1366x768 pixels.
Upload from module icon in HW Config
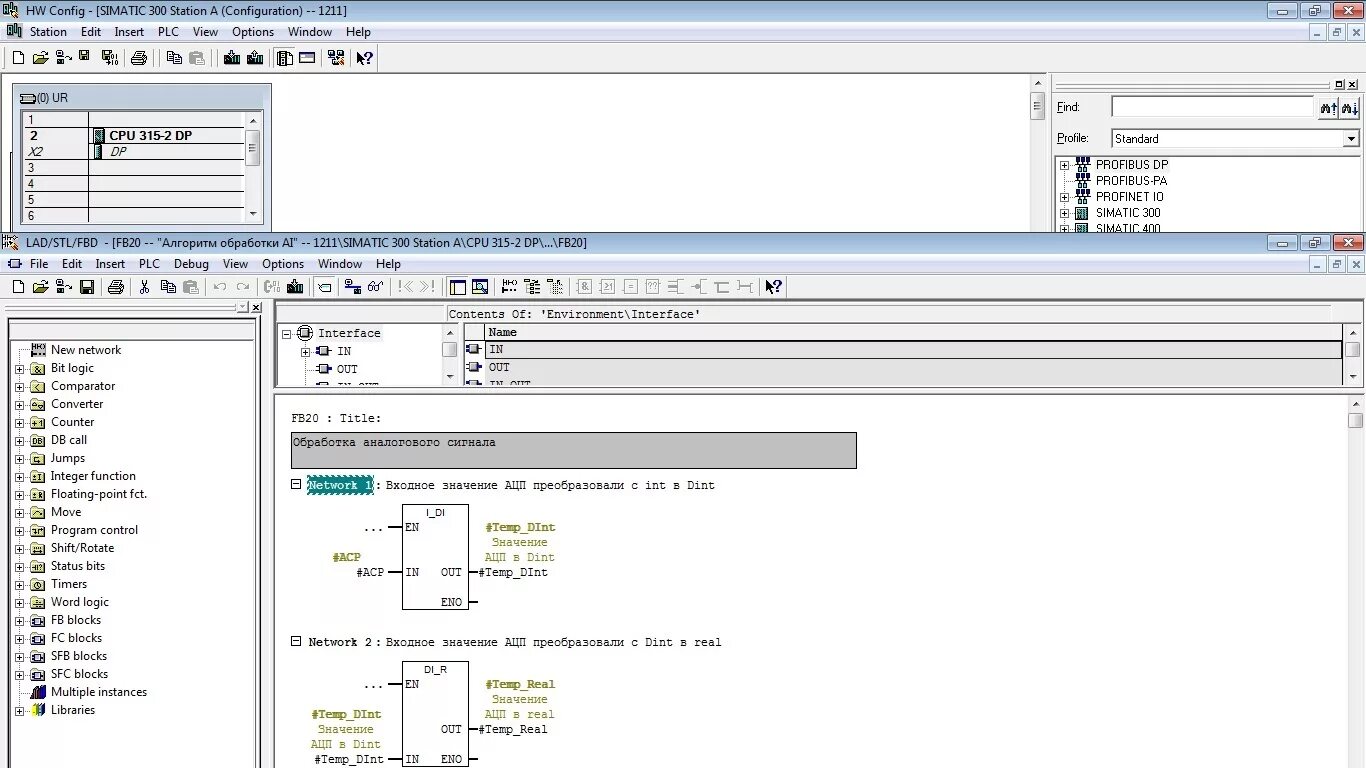(255, 58)
